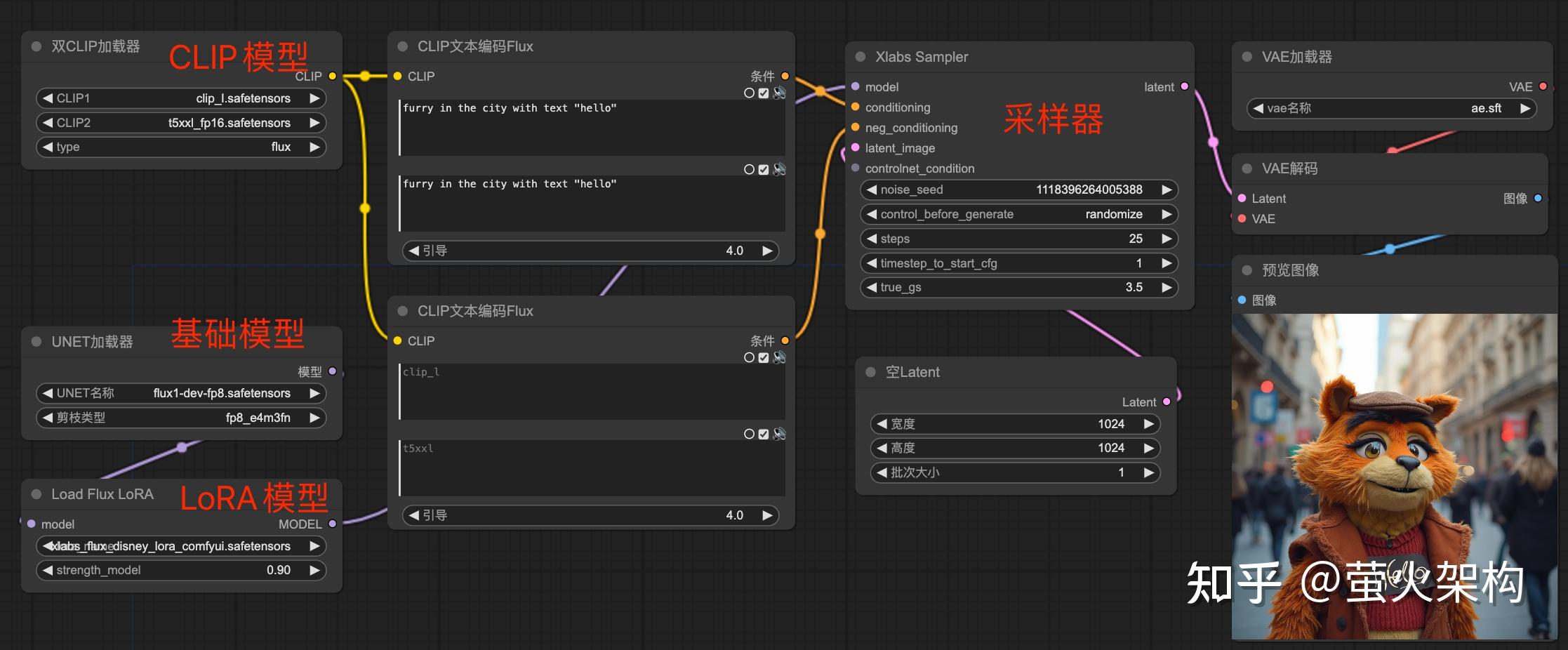The width and height of the screenshot is (1568, 650).
Task: Click the MODEL output dot on Load Flux LoRA
Action: (x=332, y=524)
